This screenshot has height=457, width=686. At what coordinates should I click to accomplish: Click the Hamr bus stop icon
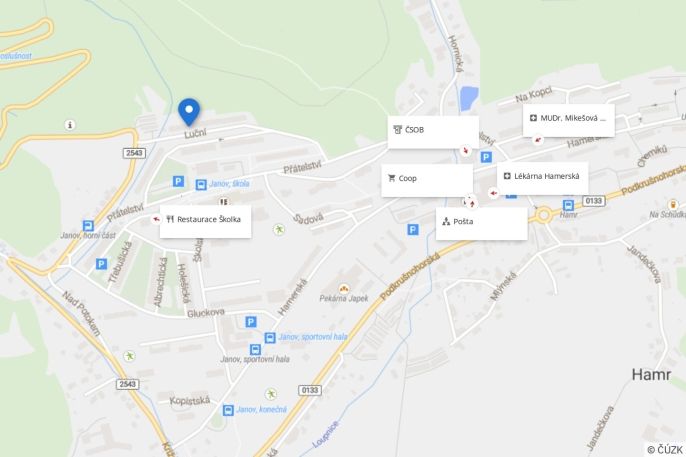(568, 205)
